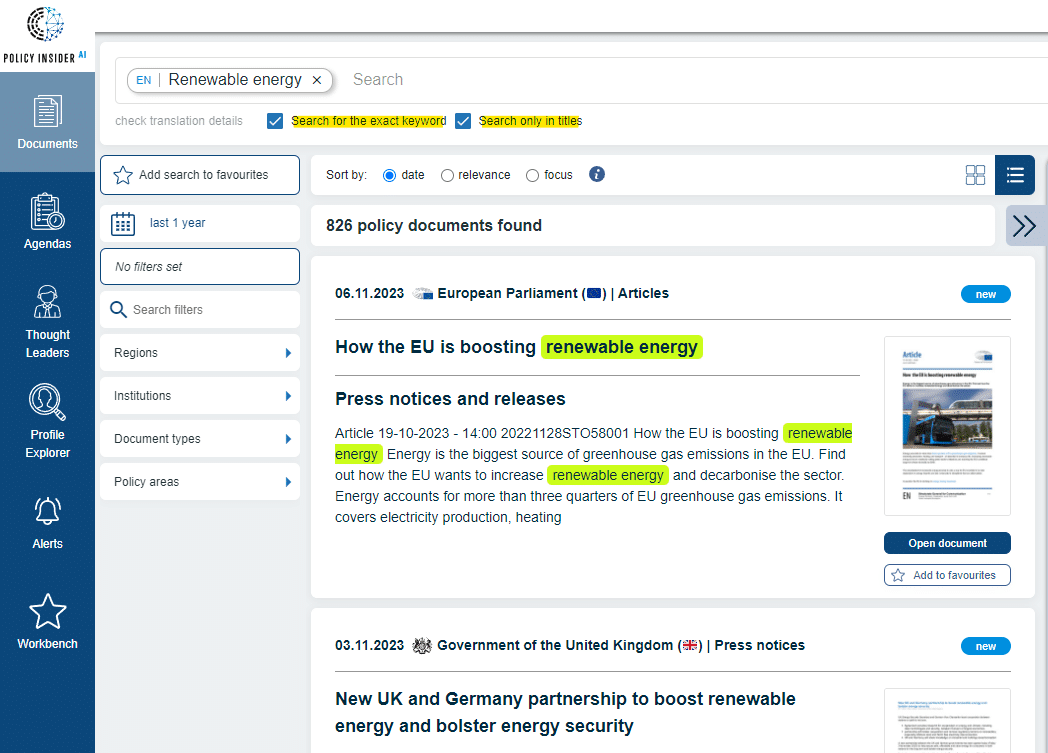Remove the Renewable energy search keyword
This screenshot has width=1048, height=753.
click(317, 79)
